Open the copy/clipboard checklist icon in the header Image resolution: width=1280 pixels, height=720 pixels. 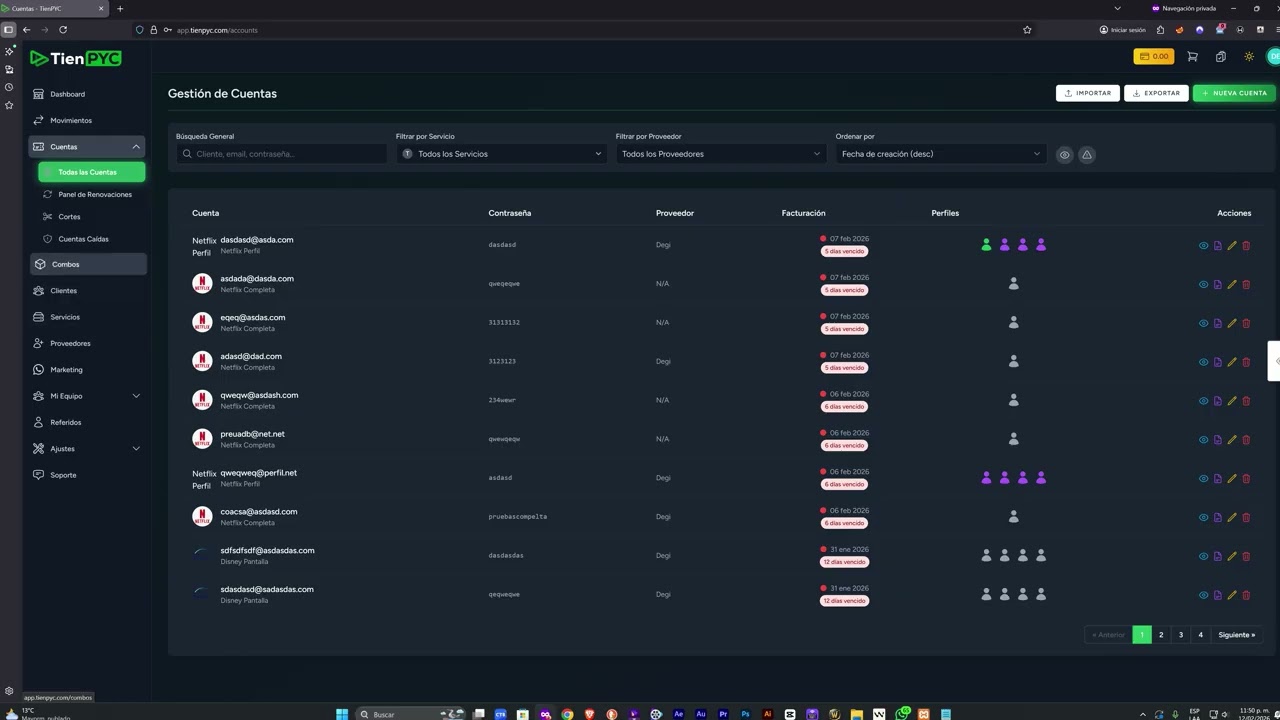pyautogui.click(x=1220, y=57)
